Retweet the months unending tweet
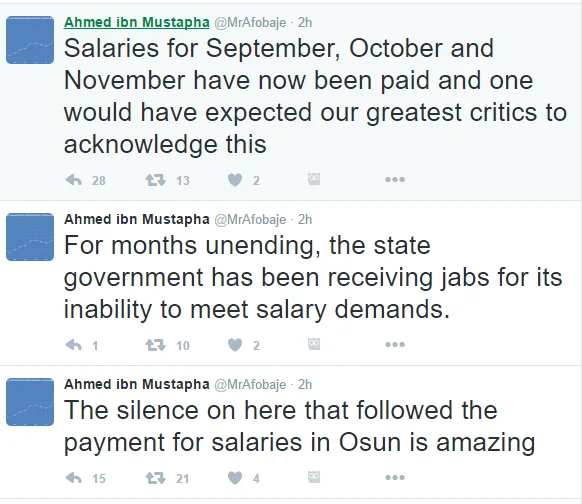Viewport: 582px width, 504px height. [155, 346]
